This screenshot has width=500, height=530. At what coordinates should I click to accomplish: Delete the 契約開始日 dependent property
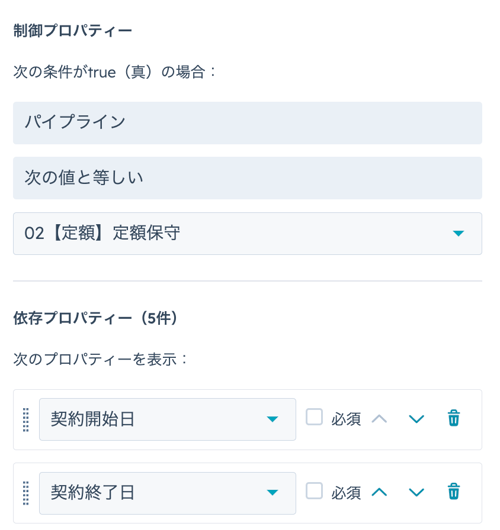(453, 418)
